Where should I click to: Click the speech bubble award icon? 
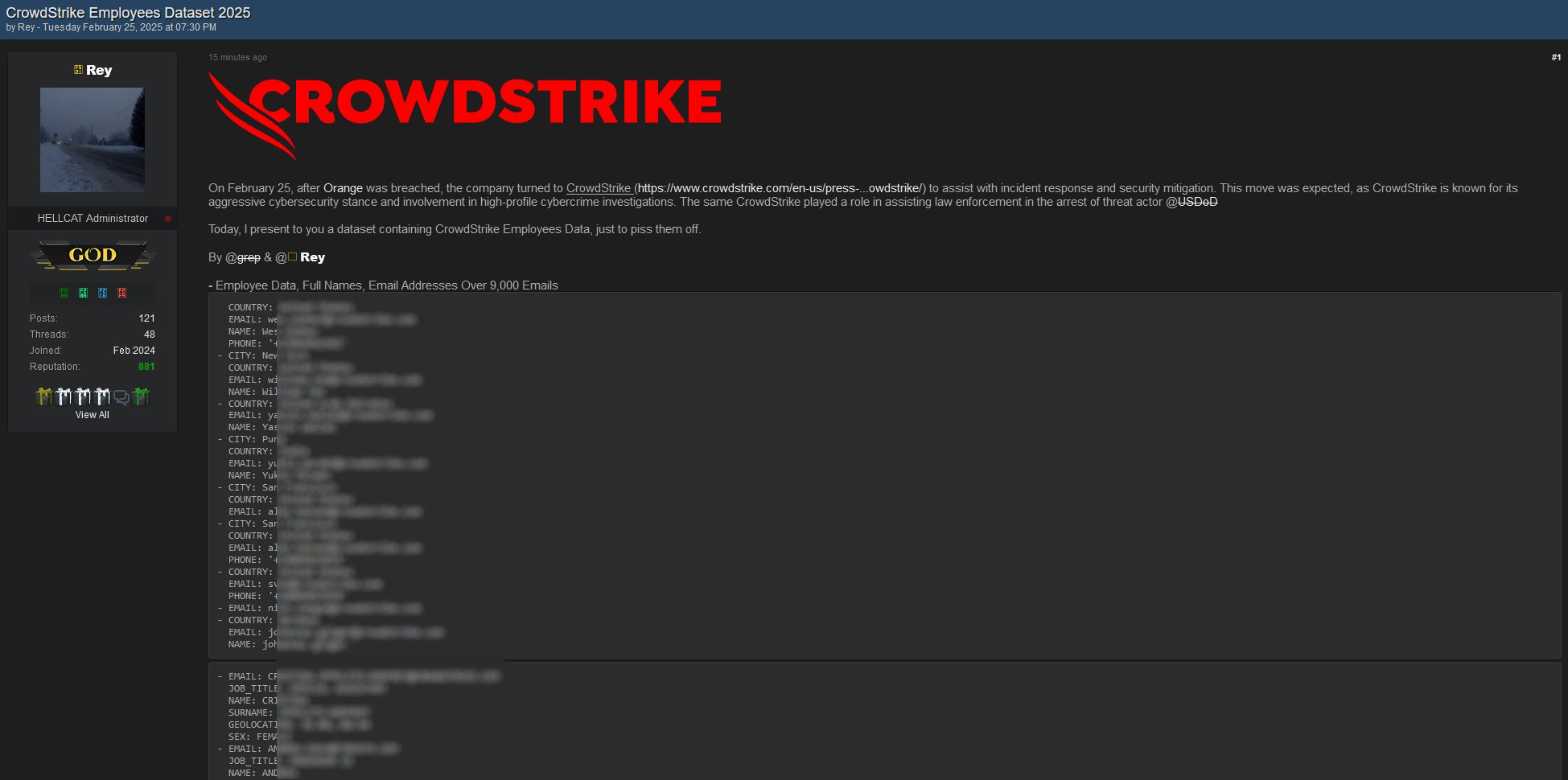[121, 396]
